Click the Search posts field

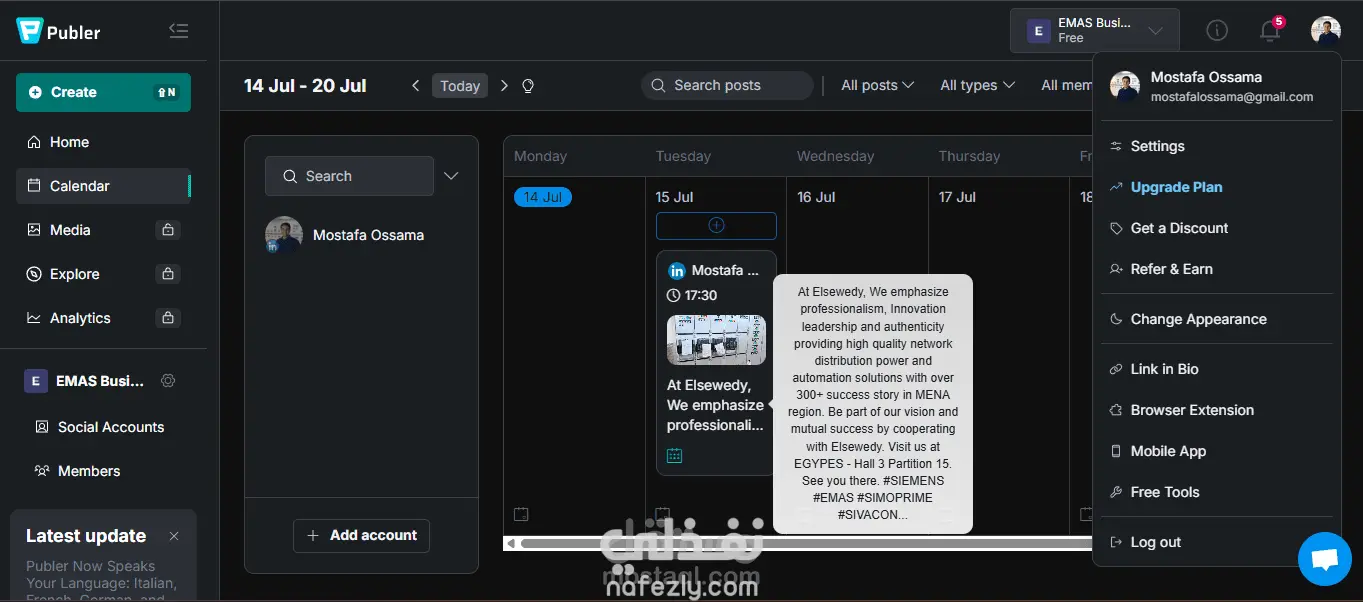(727, 85)
